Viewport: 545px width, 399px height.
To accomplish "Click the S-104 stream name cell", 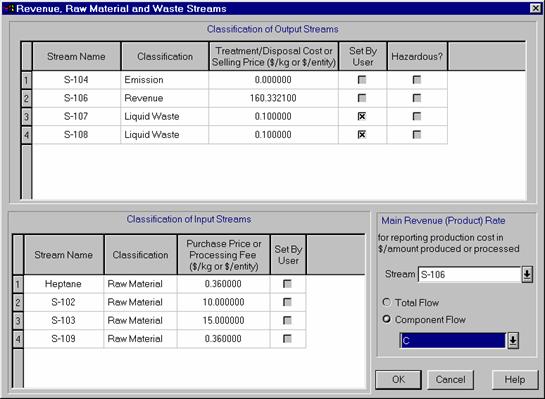I will click(x=76, y=80).
